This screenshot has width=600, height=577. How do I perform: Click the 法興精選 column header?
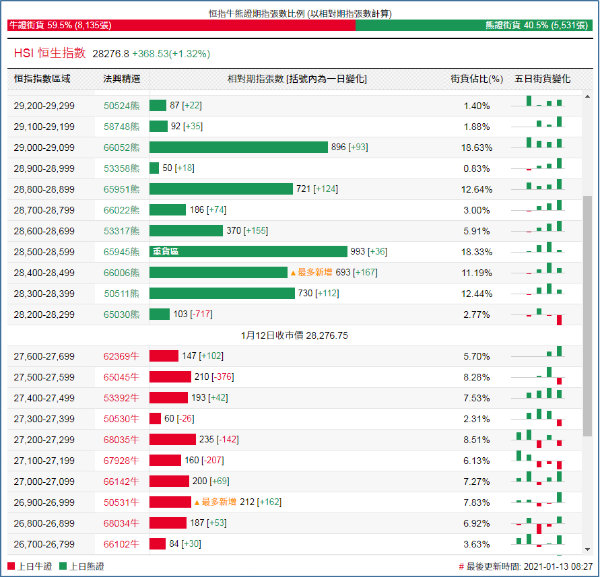click(122, 79)
